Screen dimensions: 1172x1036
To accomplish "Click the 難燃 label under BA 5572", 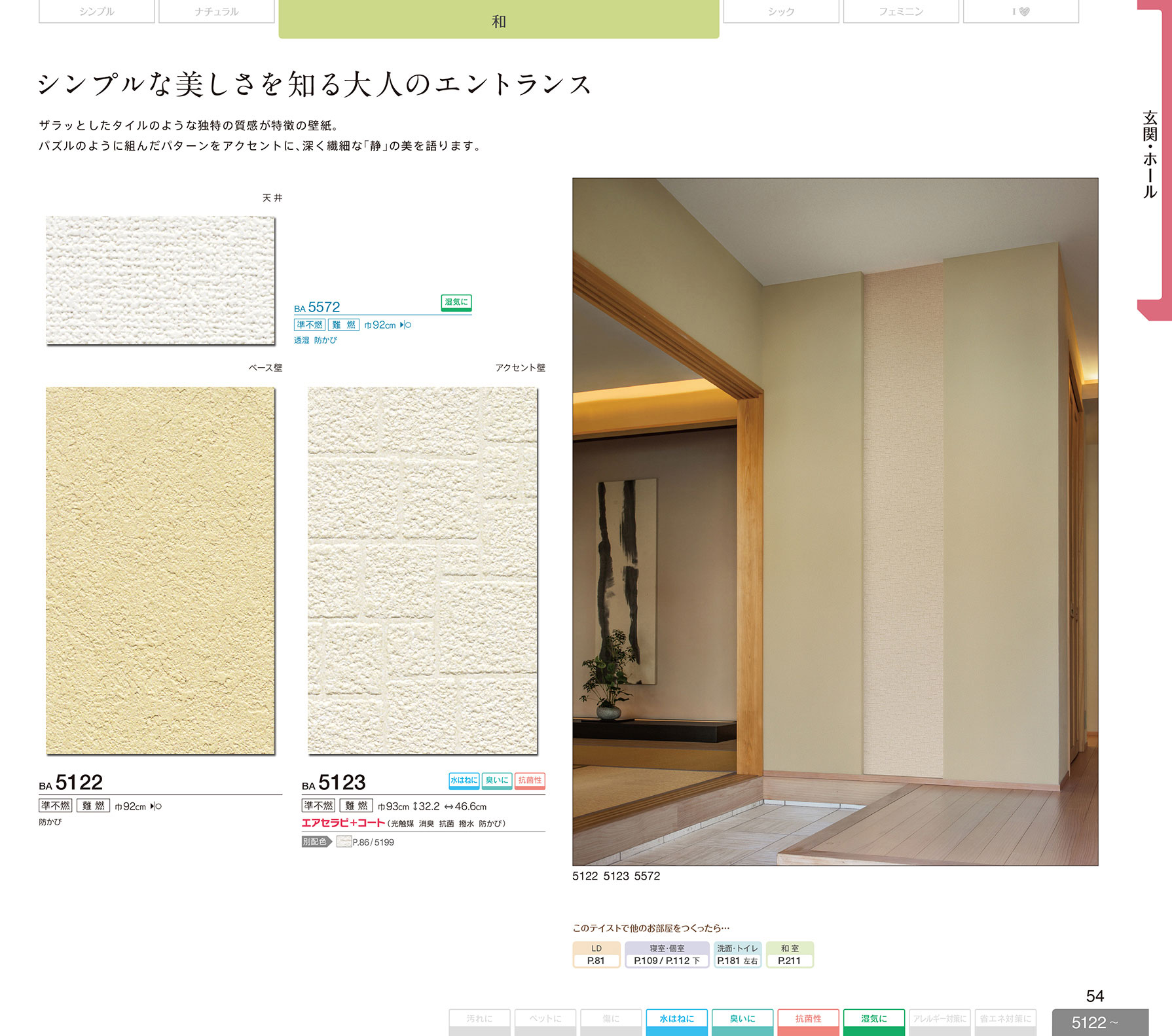I will (343, 325).
